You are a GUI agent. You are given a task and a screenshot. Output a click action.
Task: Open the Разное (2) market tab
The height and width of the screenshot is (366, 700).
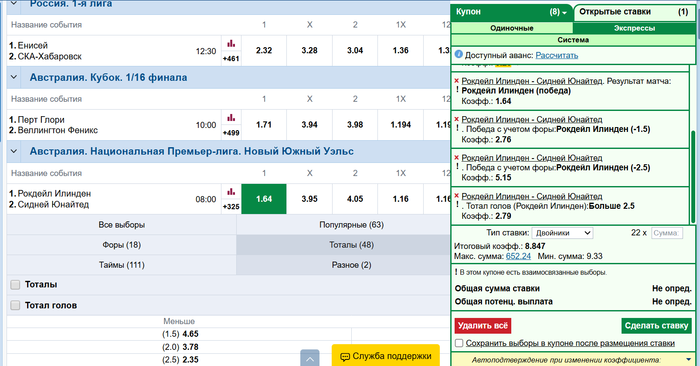[x=351, y=265]
